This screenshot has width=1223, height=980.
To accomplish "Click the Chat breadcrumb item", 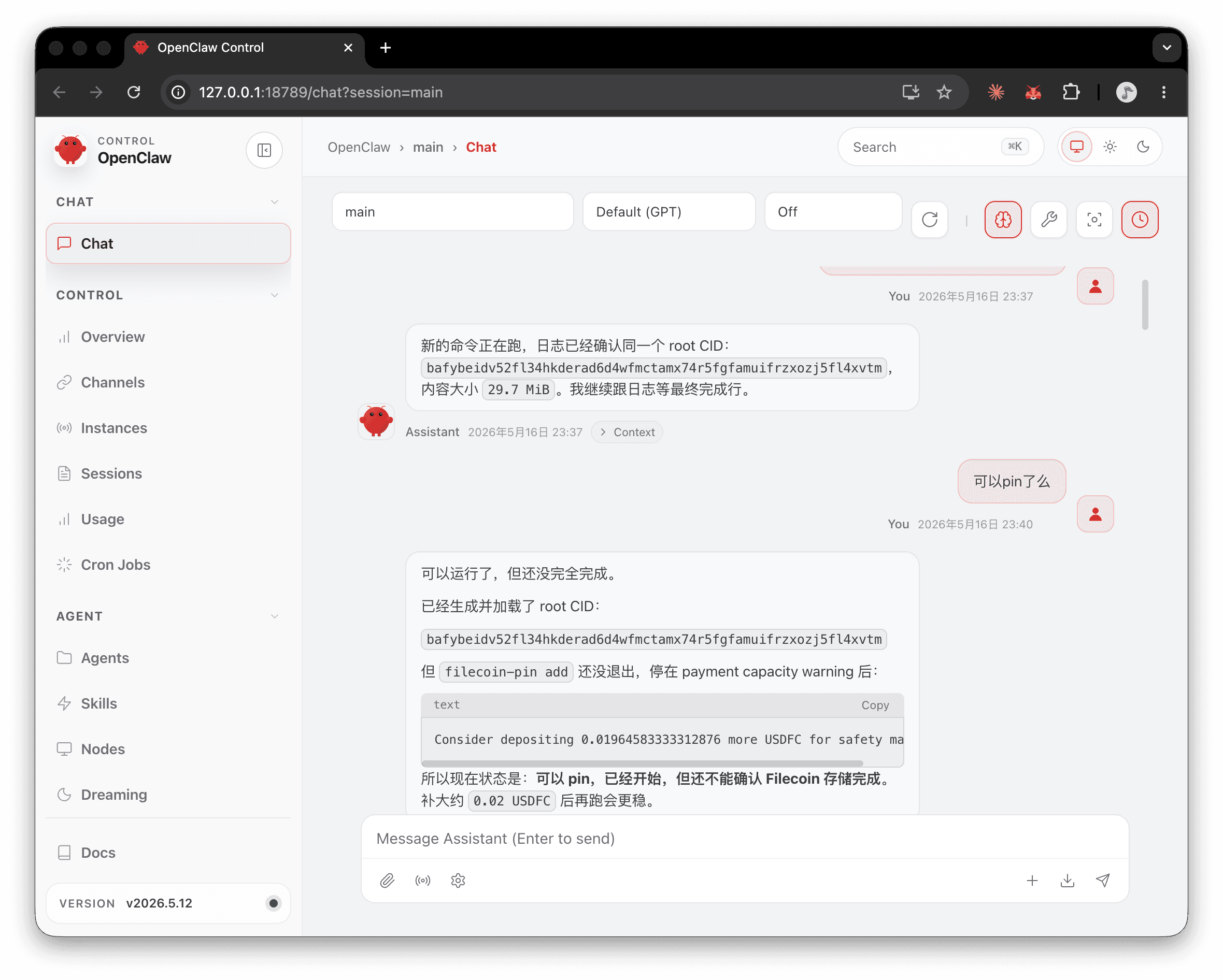I will coord(480,147).
